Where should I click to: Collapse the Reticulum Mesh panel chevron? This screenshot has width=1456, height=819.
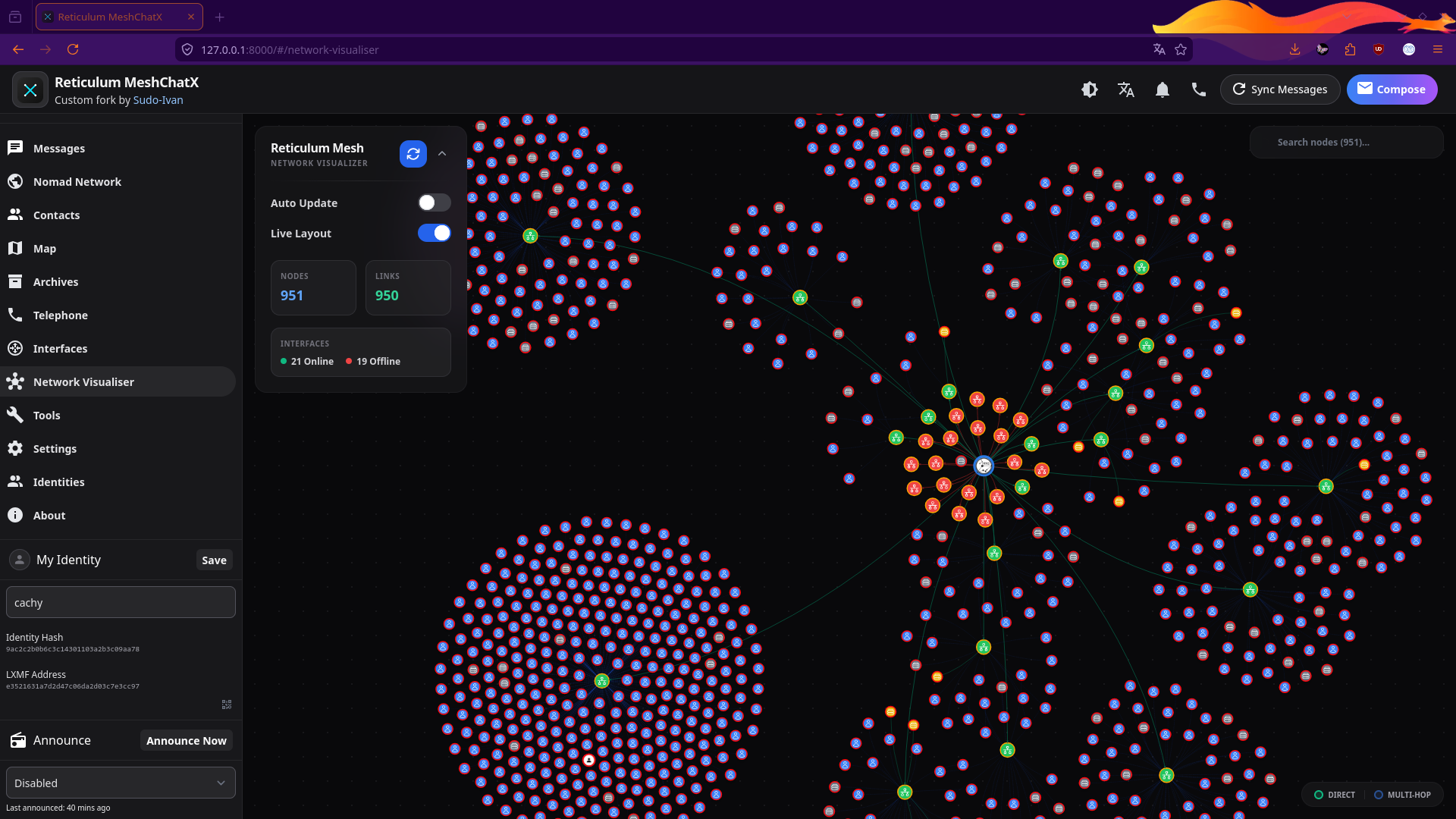pyautogui.click(x=442, y=154)
